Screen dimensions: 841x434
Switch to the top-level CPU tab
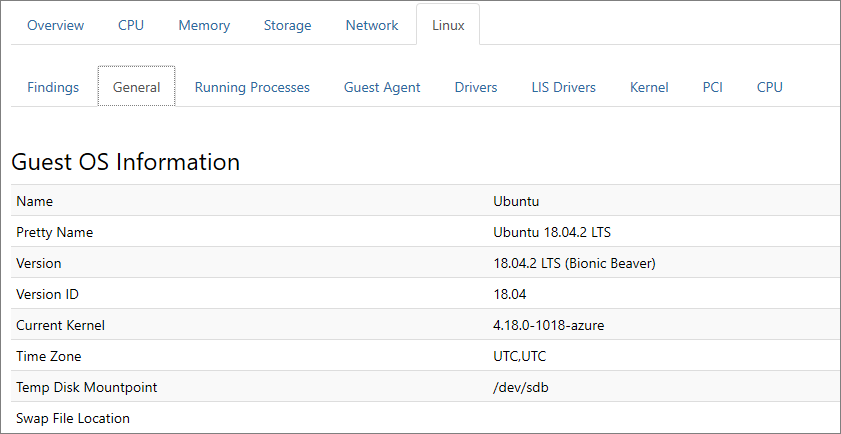coord(131,25)
